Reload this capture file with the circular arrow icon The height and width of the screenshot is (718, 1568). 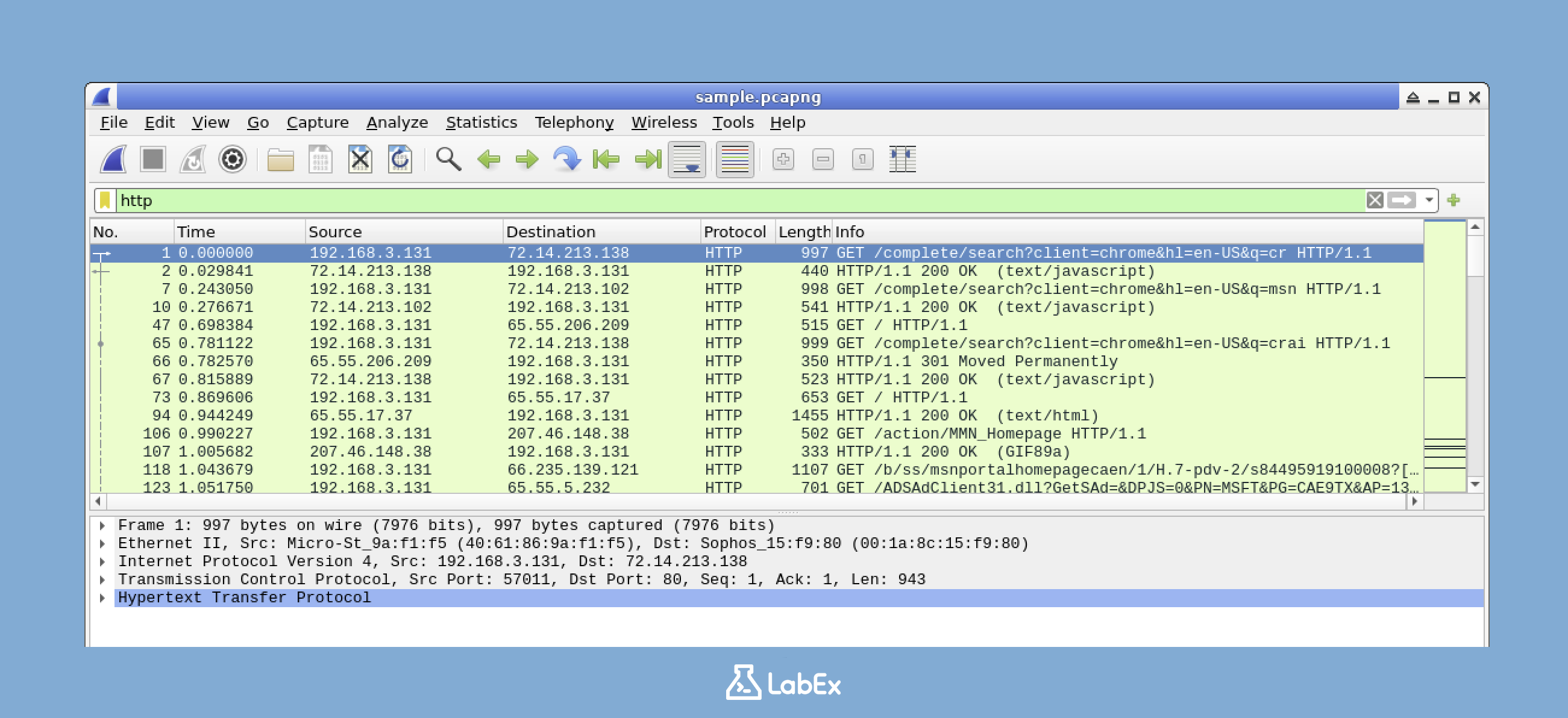[x=400, y=160]
